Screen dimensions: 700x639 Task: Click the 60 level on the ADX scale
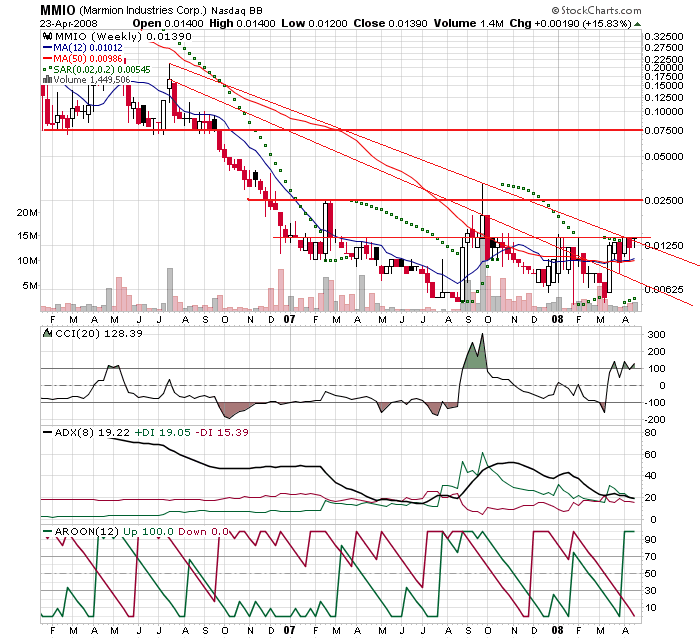click(x=650, y=455)
